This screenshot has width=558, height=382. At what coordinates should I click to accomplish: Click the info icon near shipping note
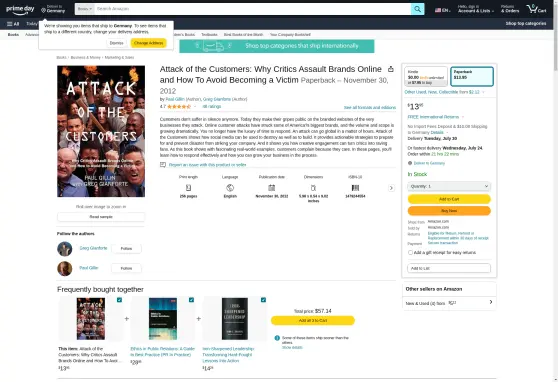click(x=277, y=338)
